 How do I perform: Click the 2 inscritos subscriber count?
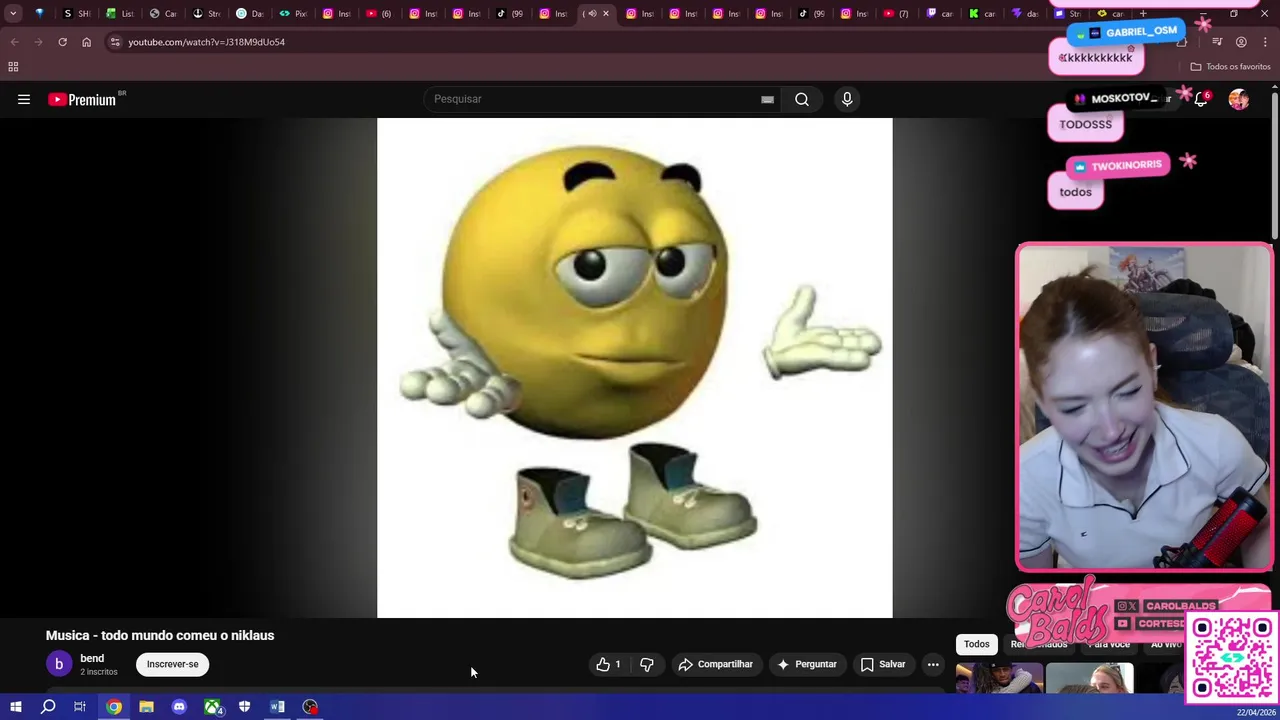click(x=98, y=672)
